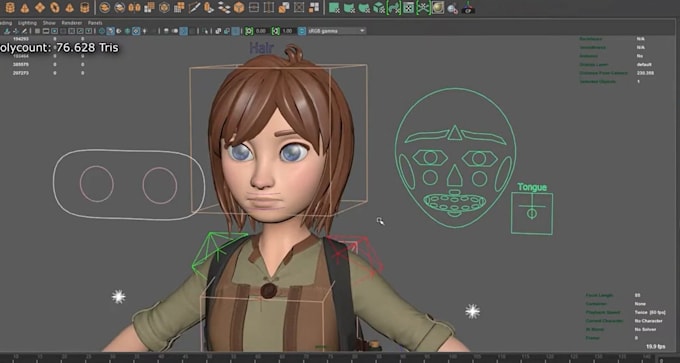The width and height of the screenshot is (680, 363).
Task: Click the Separate meshes shelf icon
Action: pyautogui.click(x=119, y=7)
